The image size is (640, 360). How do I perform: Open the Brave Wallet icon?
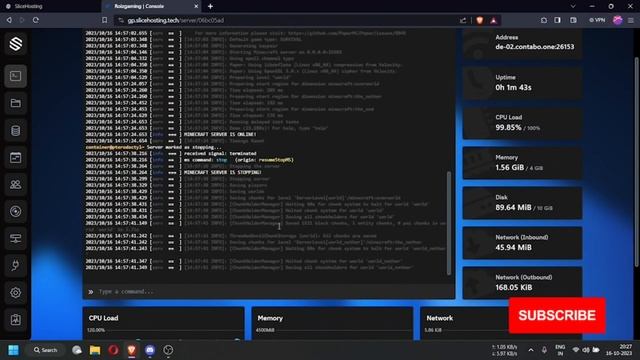click(573, 20)
